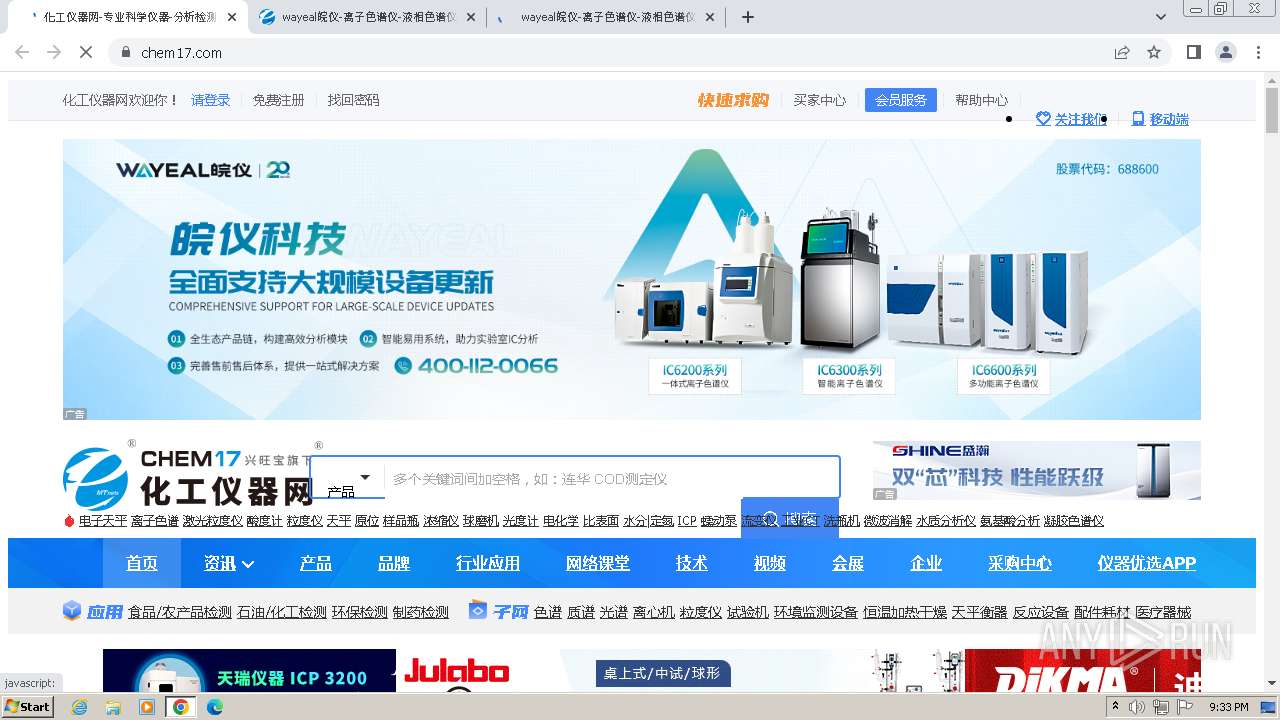Open Windows Start menu
Image resolution: width=1280 pixels, height=720 pixels.
tap(27, 706)
